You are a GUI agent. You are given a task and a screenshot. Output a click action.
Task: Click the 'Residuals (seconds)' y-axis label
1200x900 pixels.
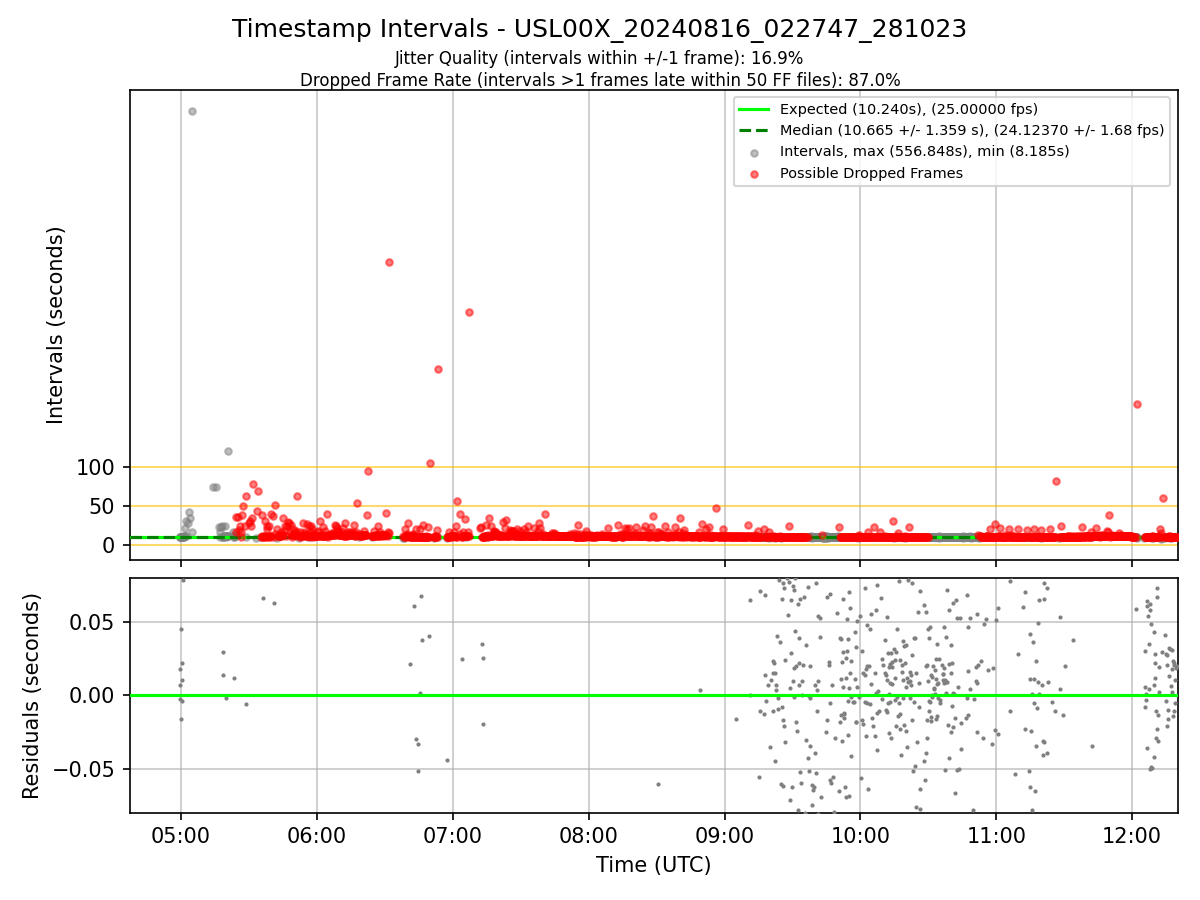32,696
